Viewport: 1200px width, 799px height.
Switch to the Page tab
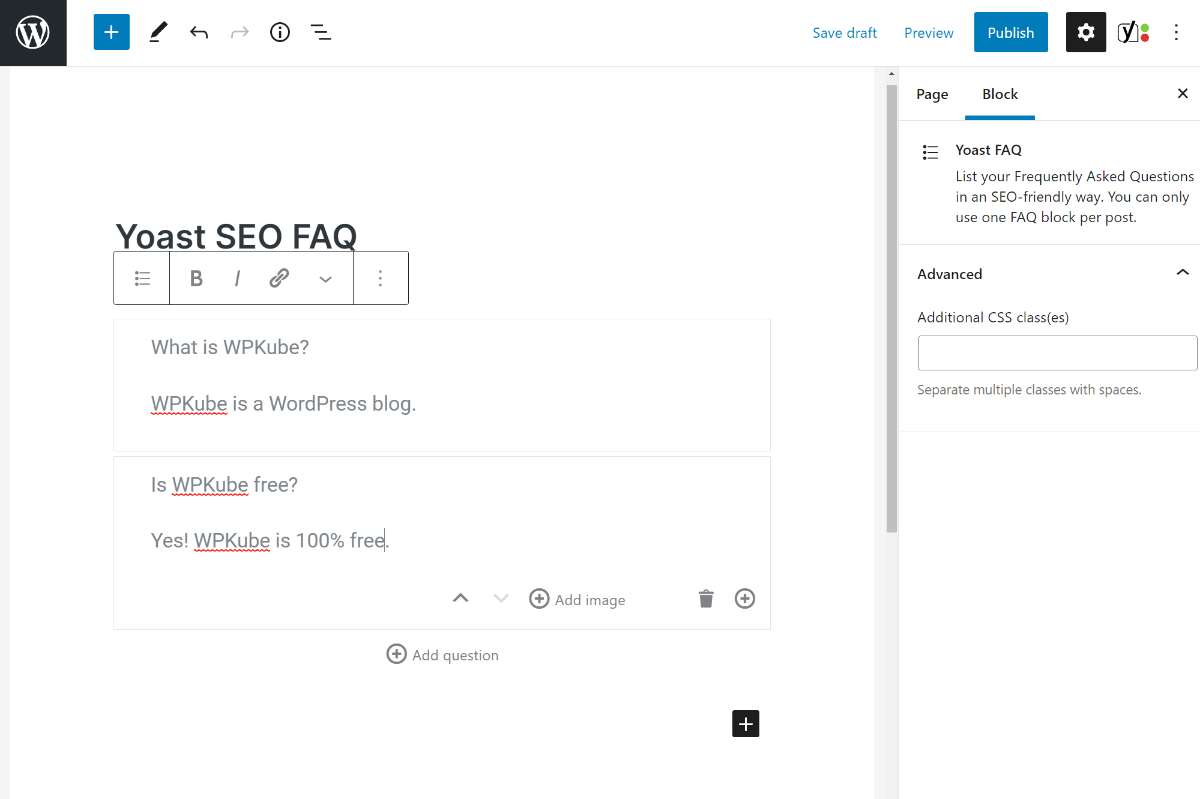tap(931, 94)
